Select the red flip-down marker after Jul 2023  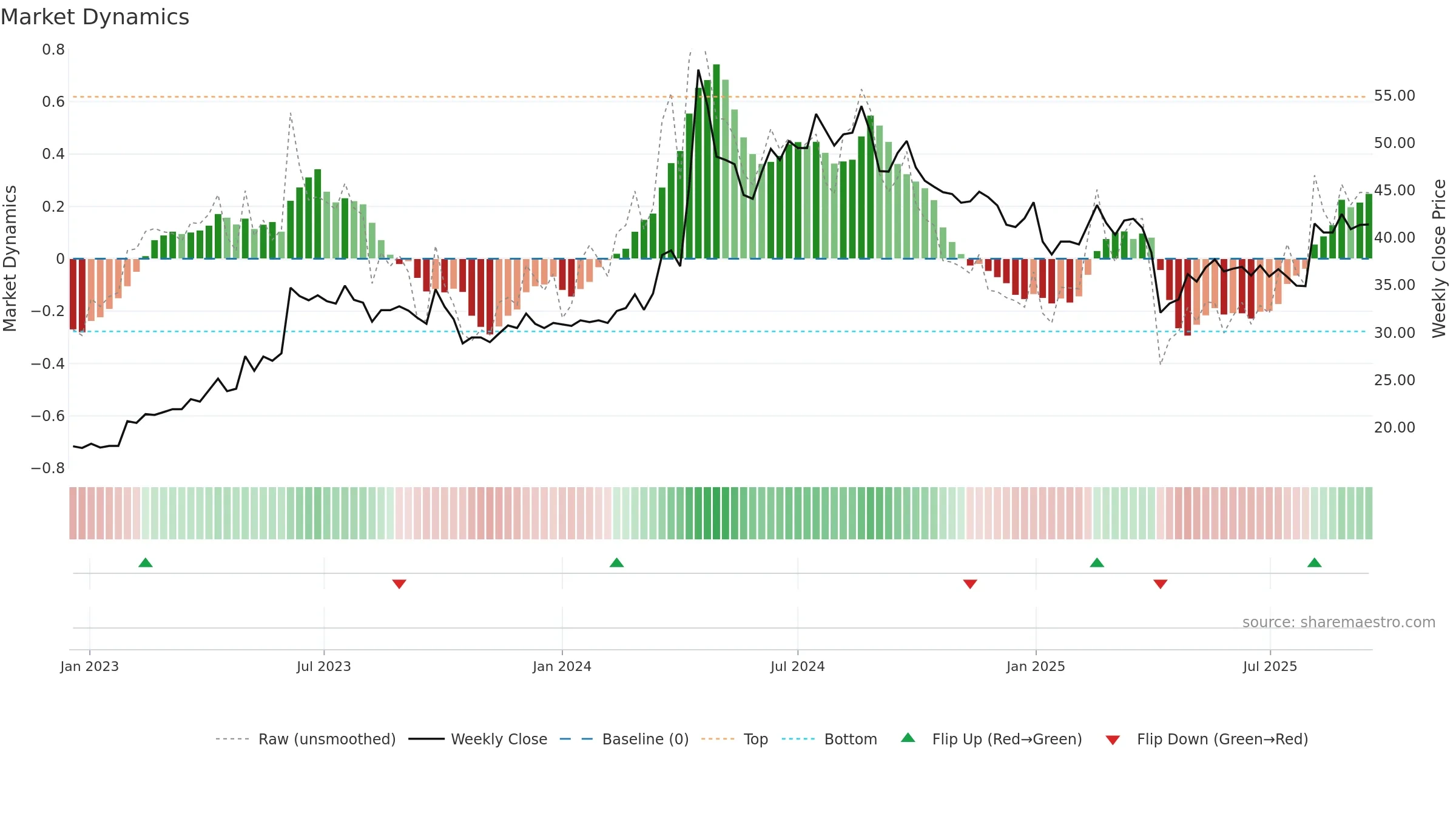[x=399, y=584]
